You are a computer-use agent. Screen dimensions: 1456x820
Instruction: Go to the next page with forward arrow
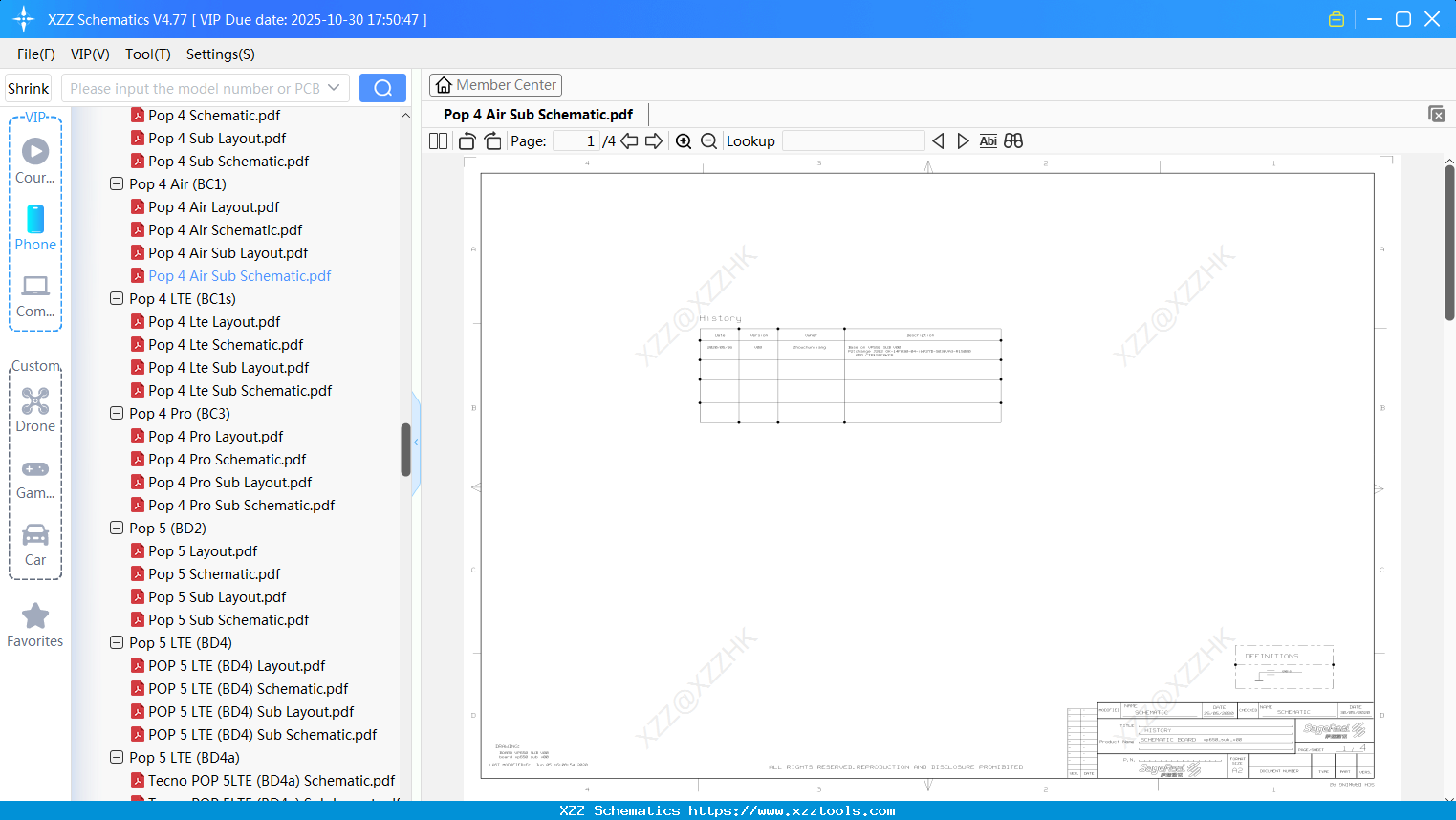click(x=654, y=140)
